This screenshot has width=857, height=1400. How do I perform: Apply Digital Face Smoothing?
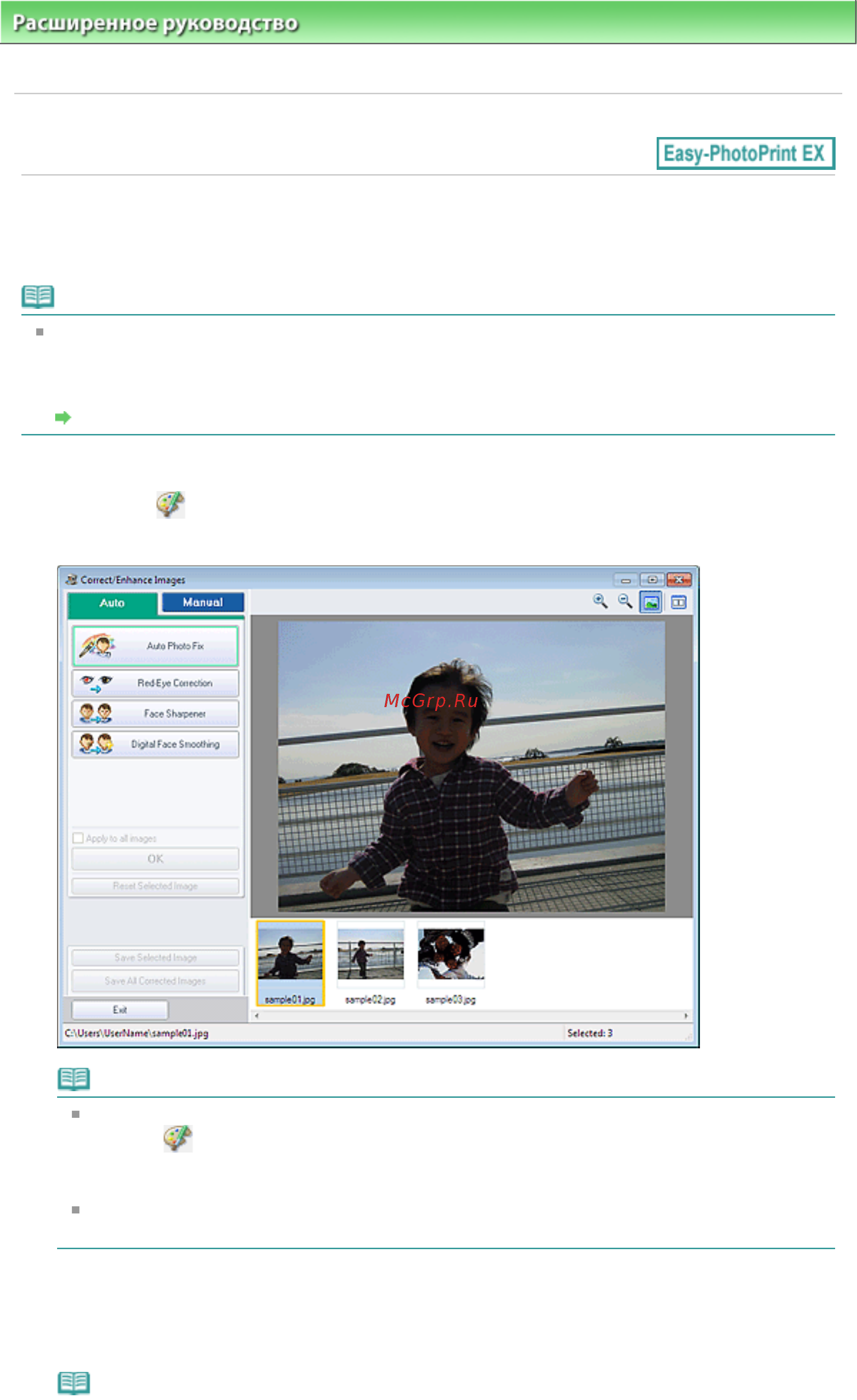155,744
